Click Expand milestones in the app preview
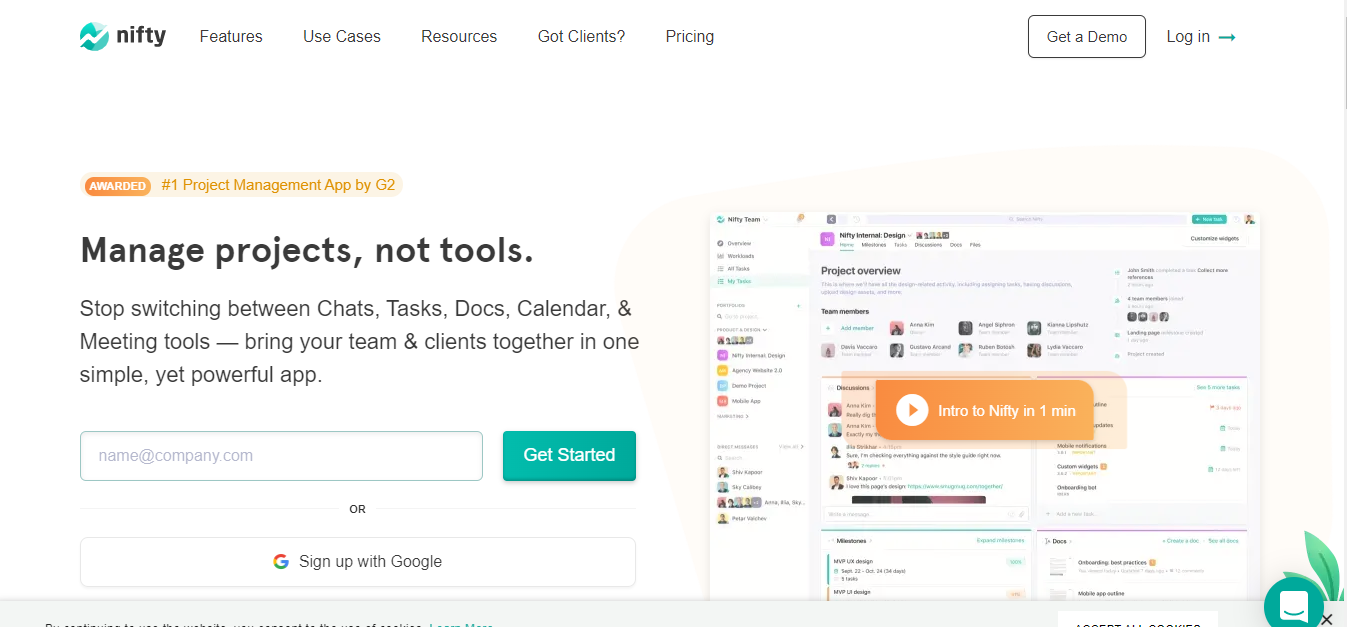 (1001, 540)
